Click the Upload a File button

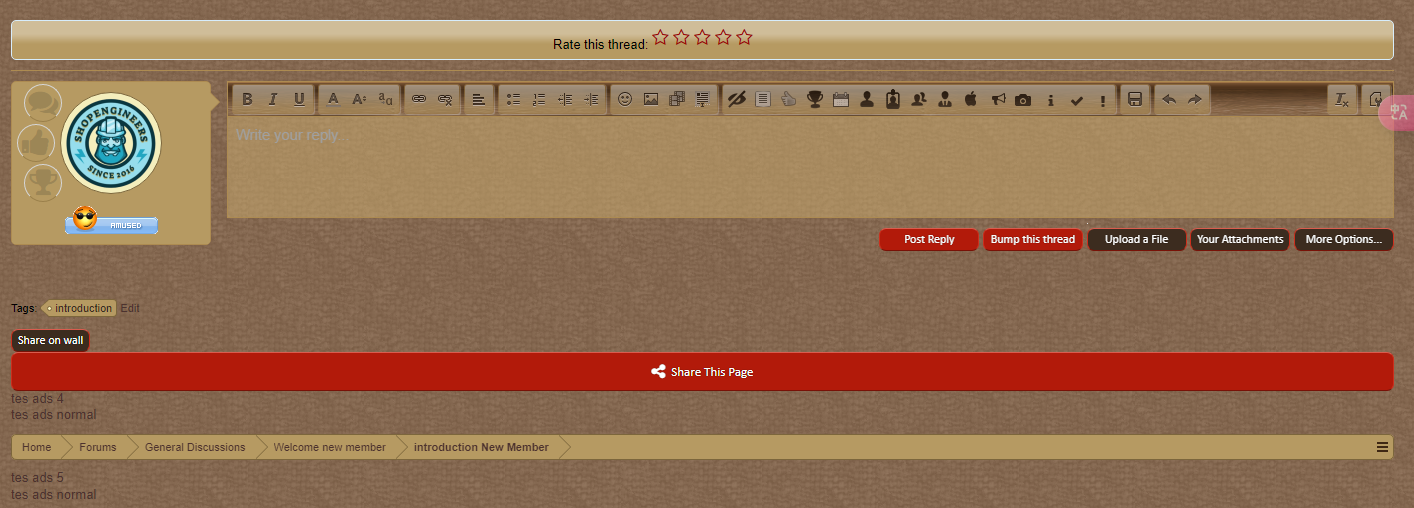click(x=1137, y=240)
